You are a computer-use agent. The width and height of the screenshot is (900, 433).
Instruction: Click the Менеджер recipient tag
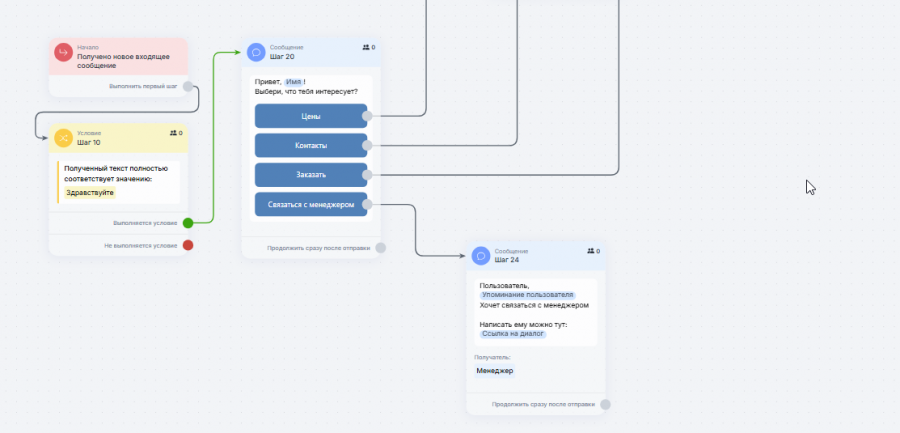[495, 371]
